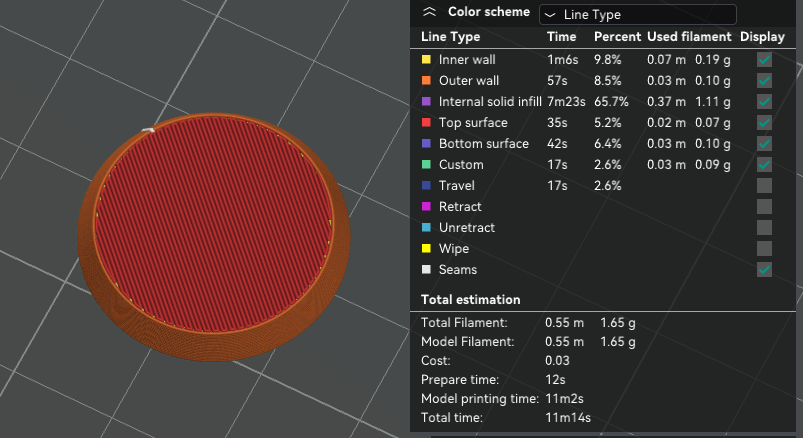Enable Unretract display checkbox

764,228
